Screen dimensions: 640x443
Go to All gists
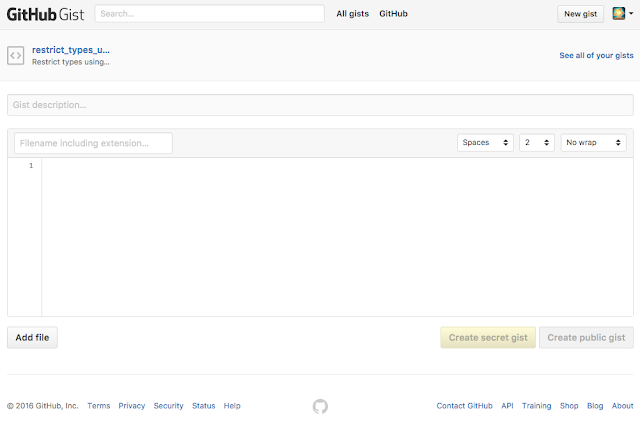point(353,13)
